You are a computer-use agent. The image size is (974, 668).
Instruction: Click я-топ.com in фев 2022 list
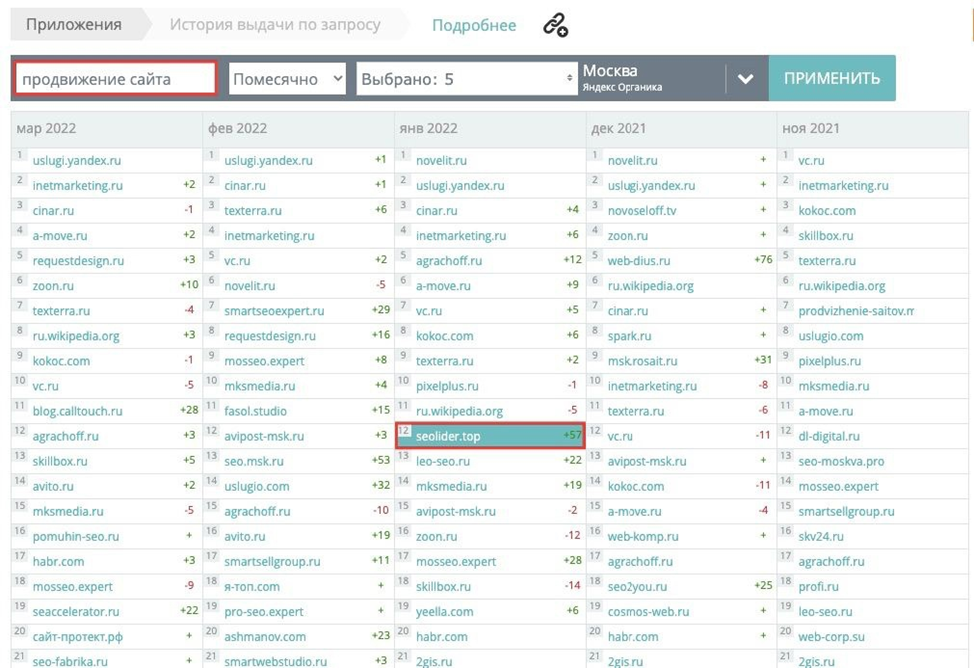pyautogui.click(x=252, y=586)
